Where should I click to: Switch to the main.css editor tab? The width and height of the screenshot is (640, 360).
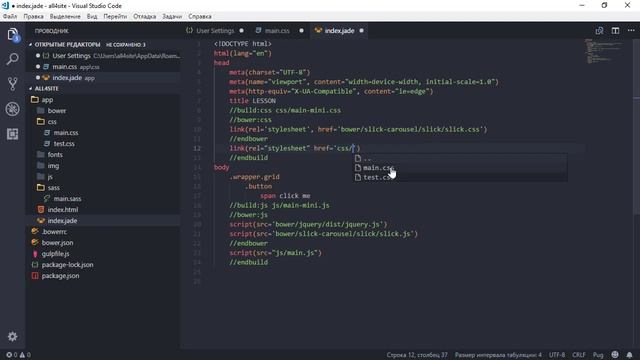[x=277, y=31]
